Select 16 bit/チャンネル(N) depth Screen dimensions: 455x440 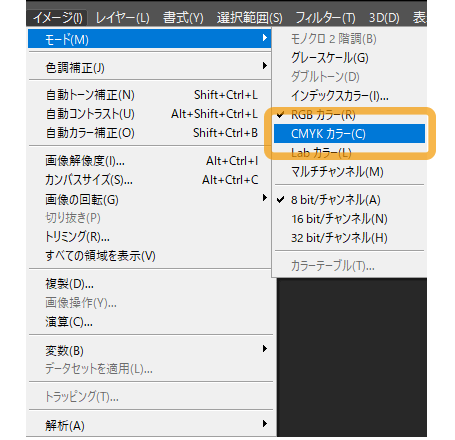tap(349, 219)
